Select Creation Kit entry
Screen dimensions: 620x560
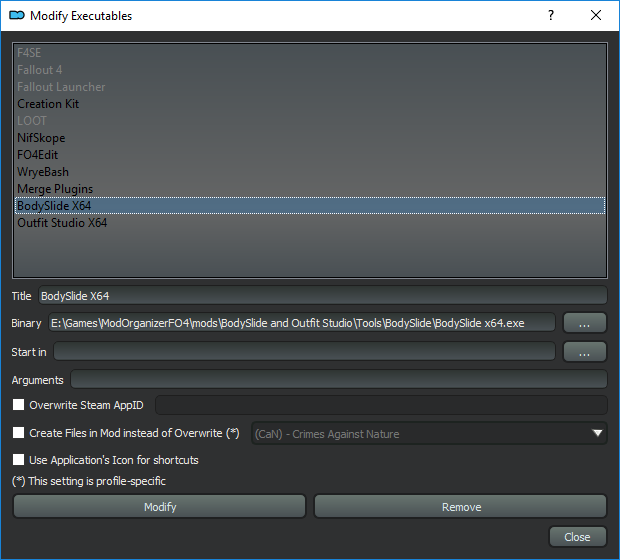pyautogui.click(x=310, y=104)
